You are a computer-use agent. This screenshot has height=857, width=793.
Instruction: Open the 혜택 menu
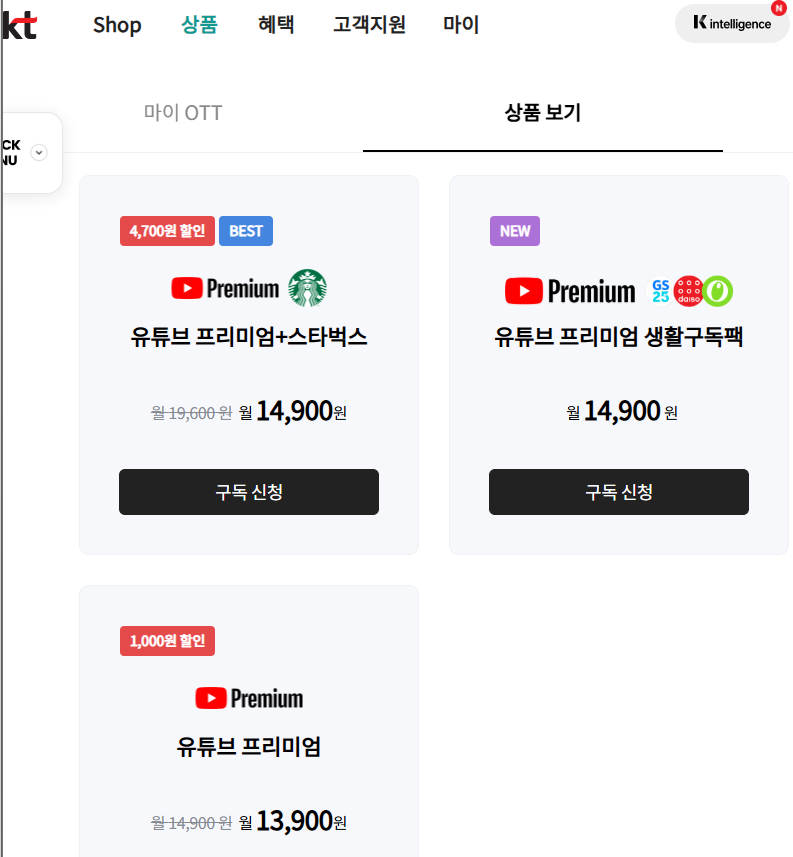coord(276,25)
